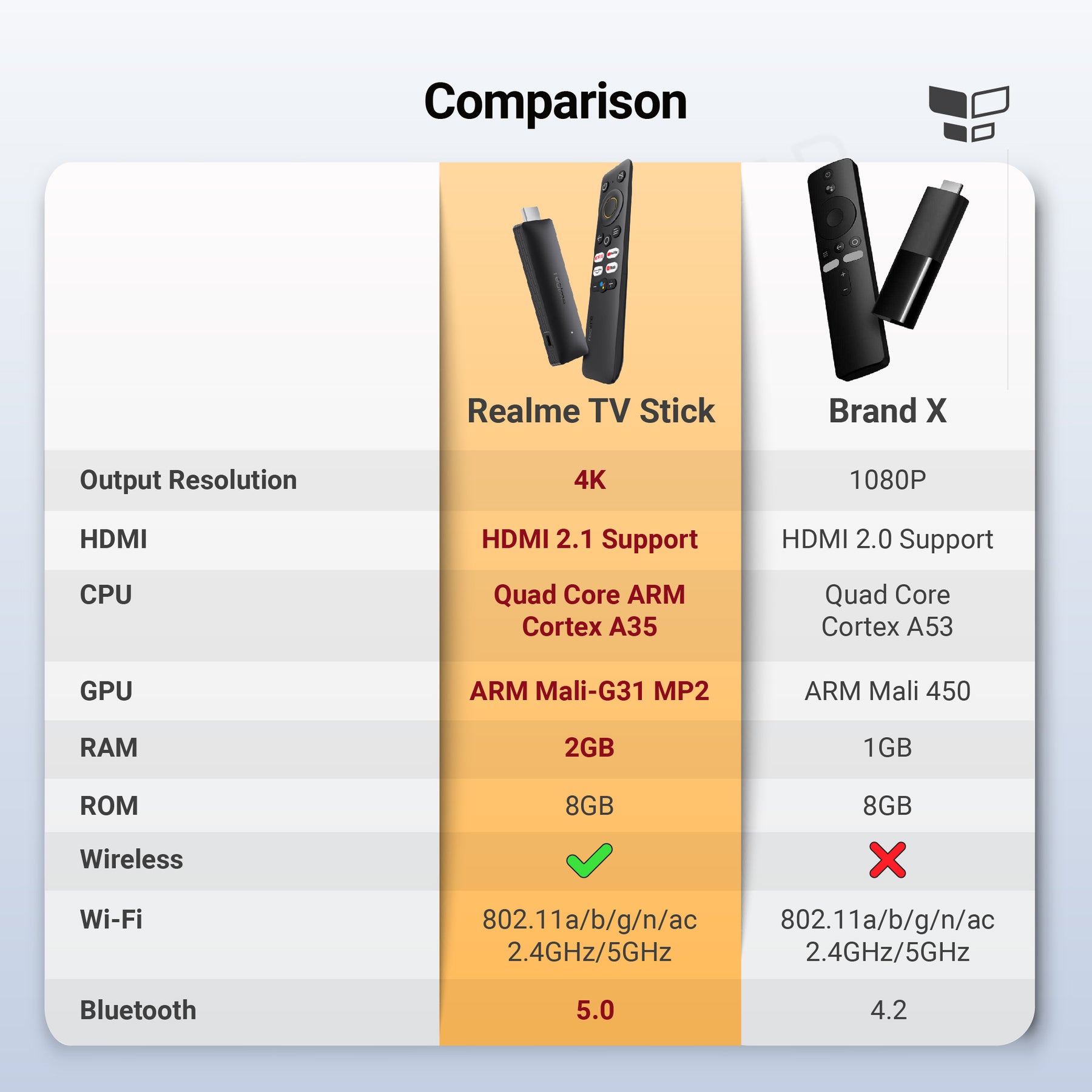The image size is (1092, 1092).
Task: Click the Quad Core Cortex A53 text
Action: tap(887, 610)
